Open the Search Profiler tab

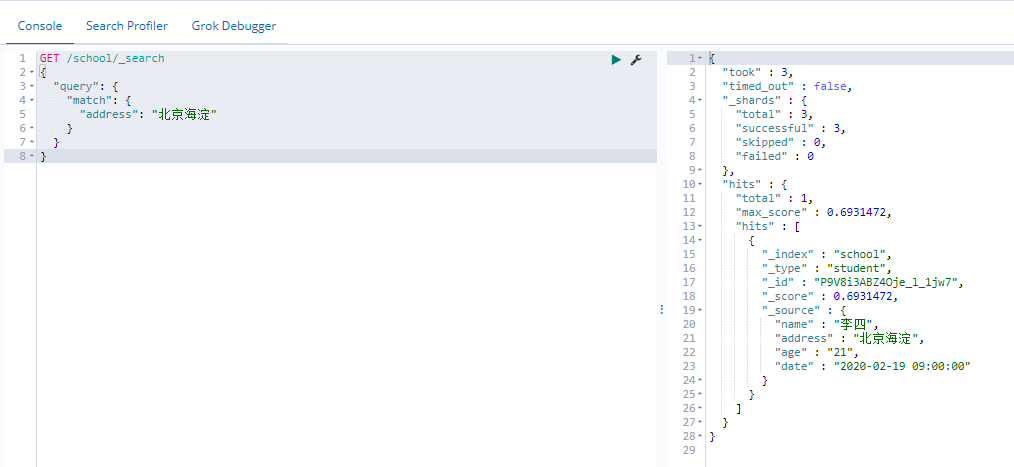click(x=127, y=26)
